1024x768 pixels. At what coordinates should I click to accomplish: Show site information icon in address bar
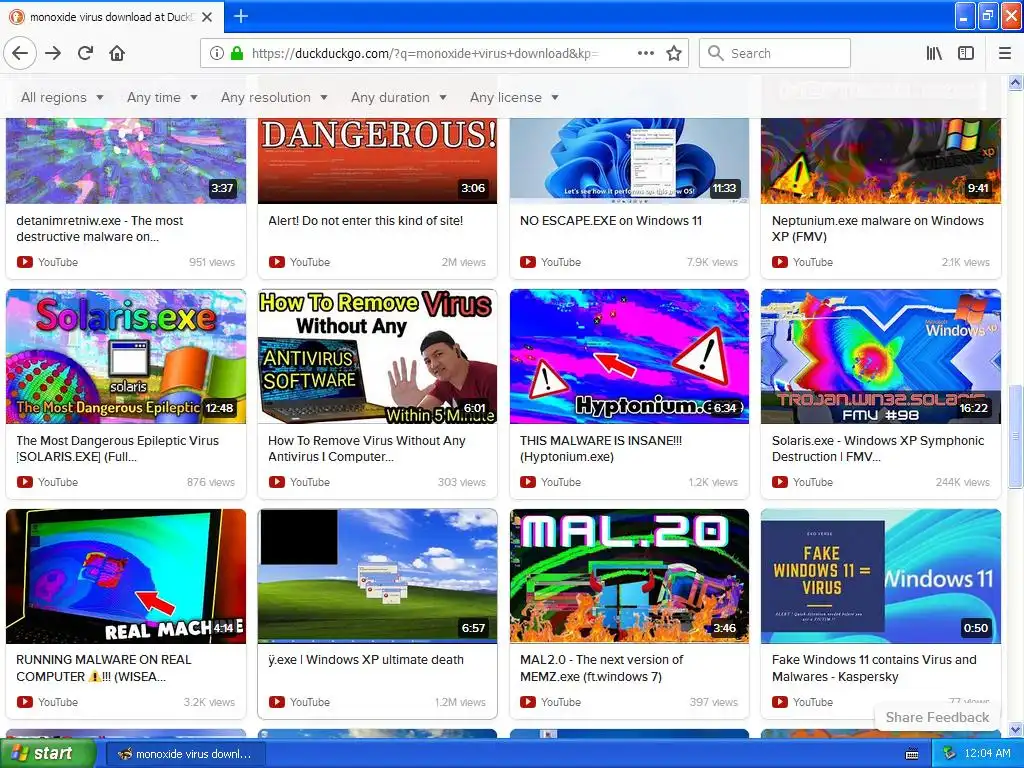click(216, 54)
